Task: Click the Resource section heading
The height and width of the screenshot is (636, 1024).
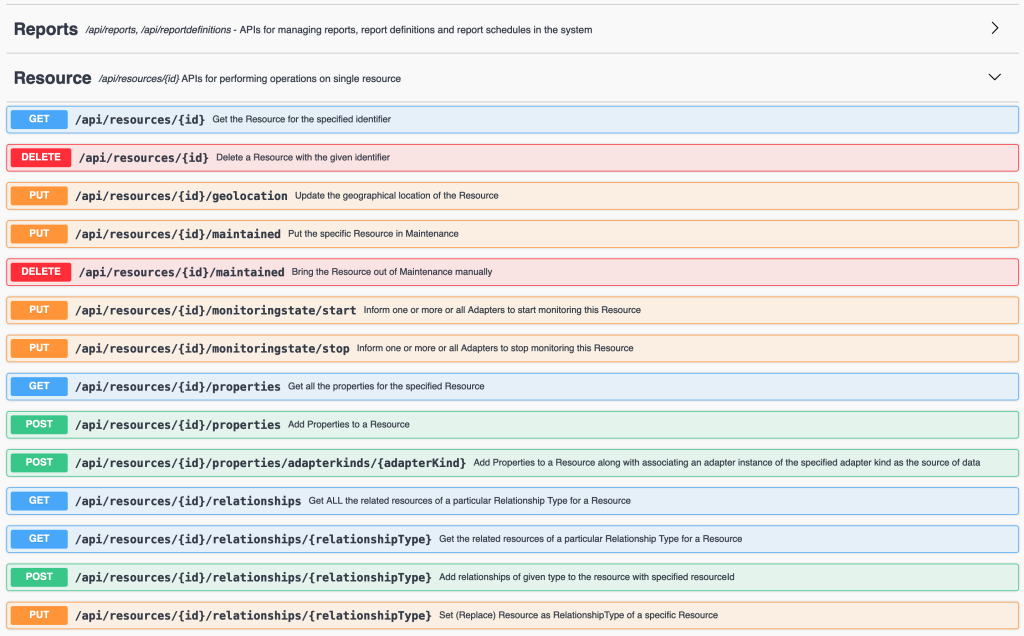Action: click(52, 78)
